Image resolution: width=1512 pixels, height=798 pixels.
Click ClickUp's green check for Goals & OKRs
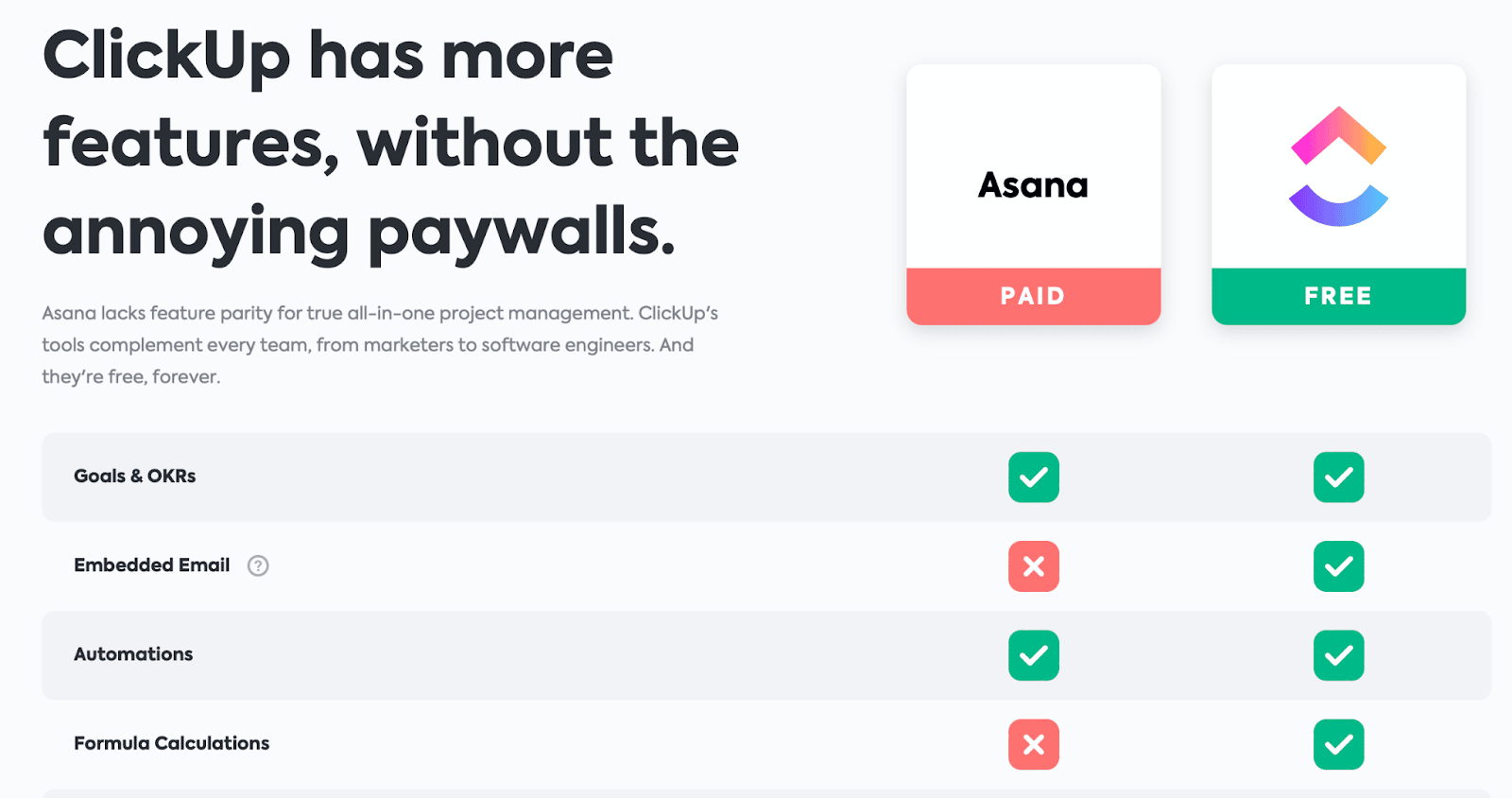pyautogui.click(x=1339, y=477)
